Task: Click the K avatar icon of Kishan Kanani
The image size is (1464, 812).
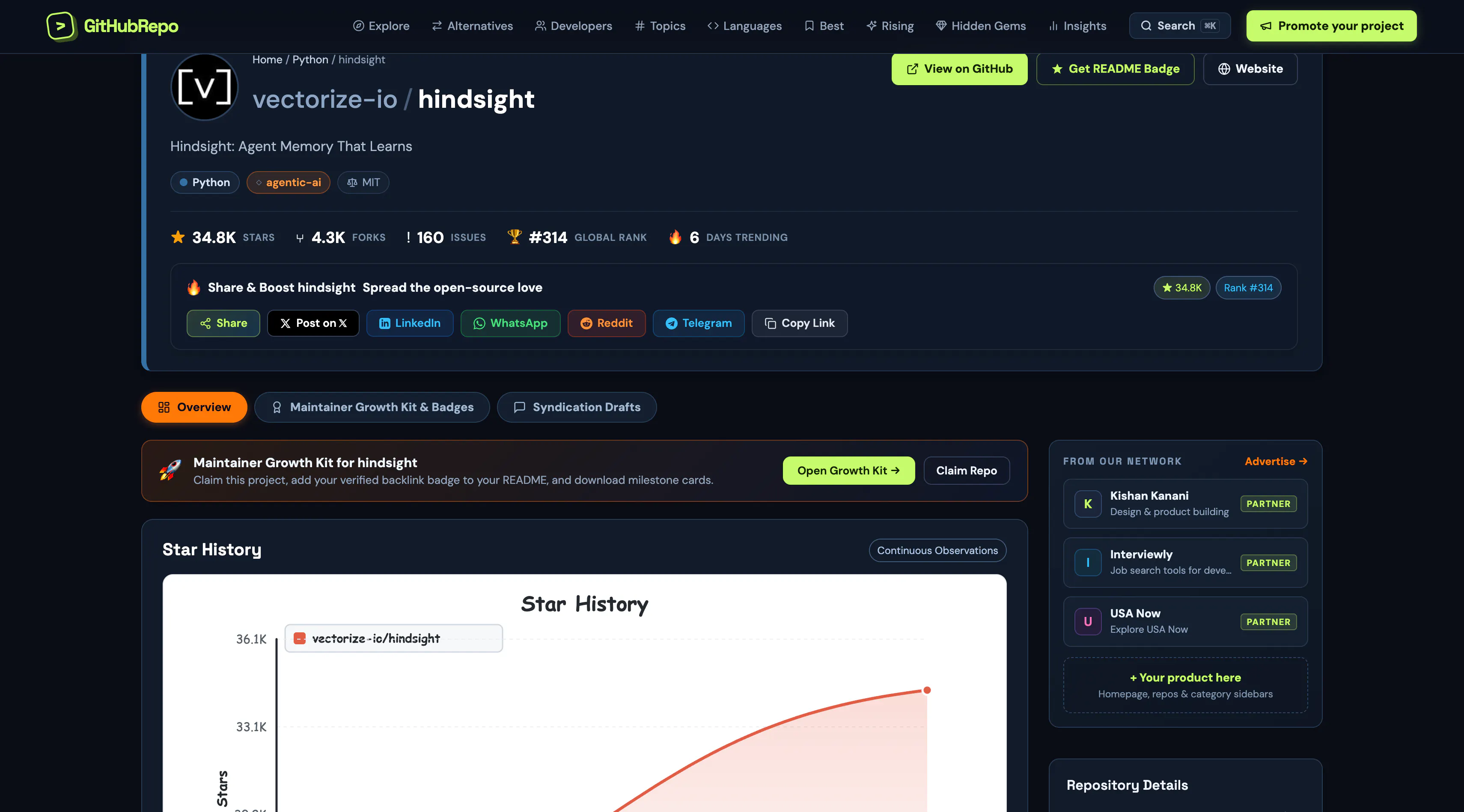Action: [1088, 504]
